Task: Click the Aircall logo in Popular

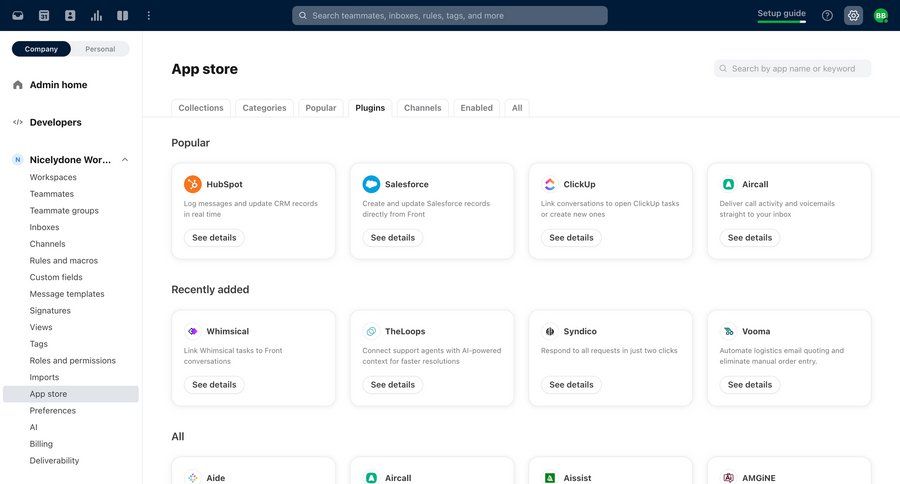Action: point(728,184)
